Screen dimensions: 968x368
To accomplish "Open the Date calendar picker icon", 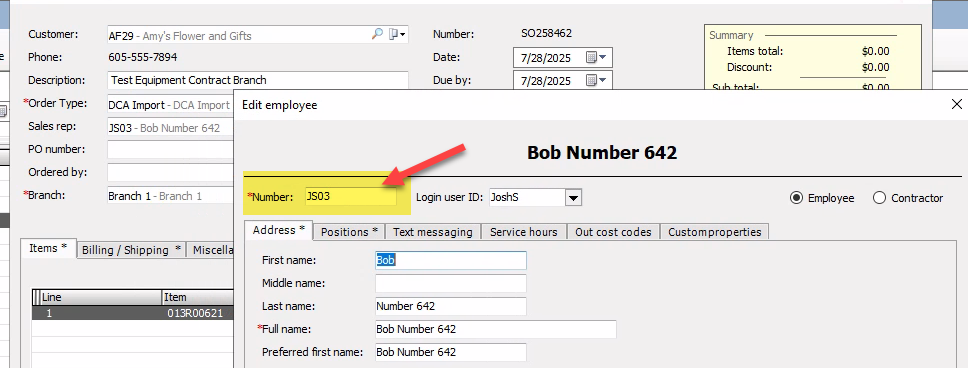I will tap(591, 58).
